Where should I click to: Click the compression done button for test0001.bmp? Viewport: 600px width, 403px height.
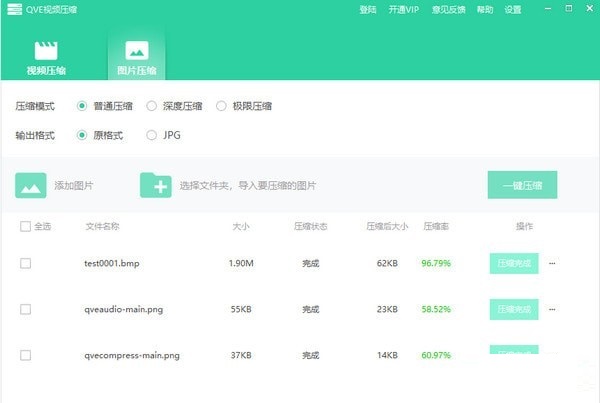513,264
